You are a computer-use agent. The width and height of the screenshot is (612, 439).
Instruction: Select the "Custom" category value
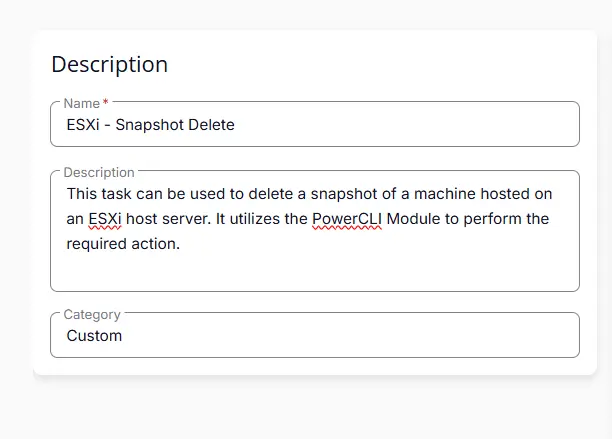94,336
